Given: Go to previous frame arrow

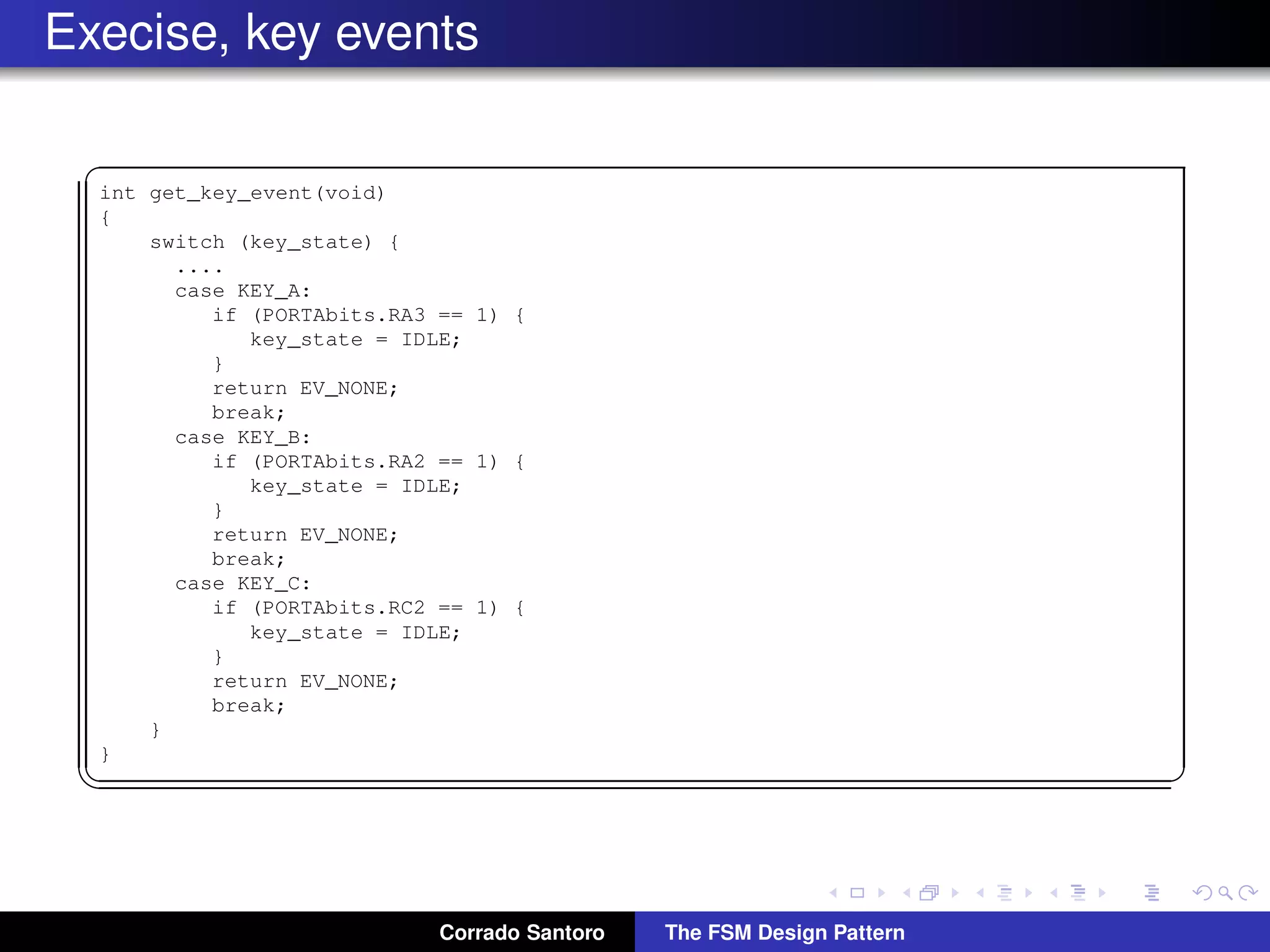Looking at the screenshot, I should click(x=907, y=892).
